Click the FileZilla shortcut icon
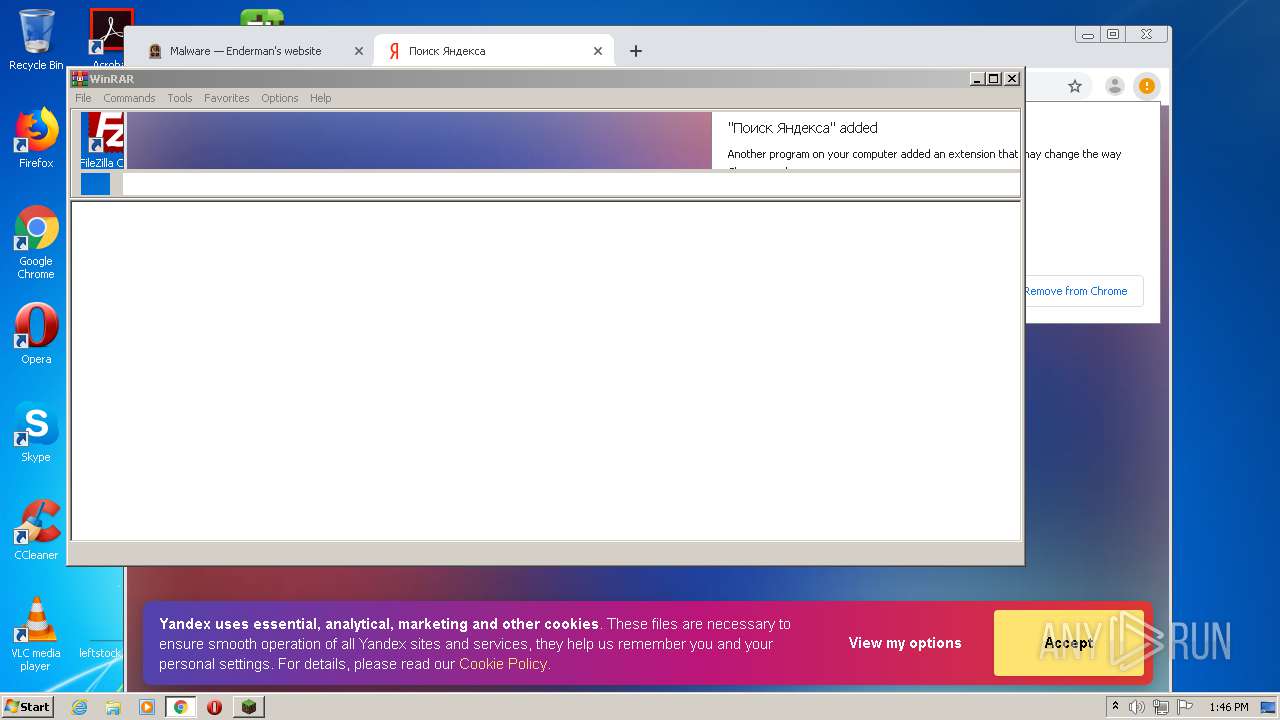This screenshot has height=720, width=1280. (x=102, y=140)
